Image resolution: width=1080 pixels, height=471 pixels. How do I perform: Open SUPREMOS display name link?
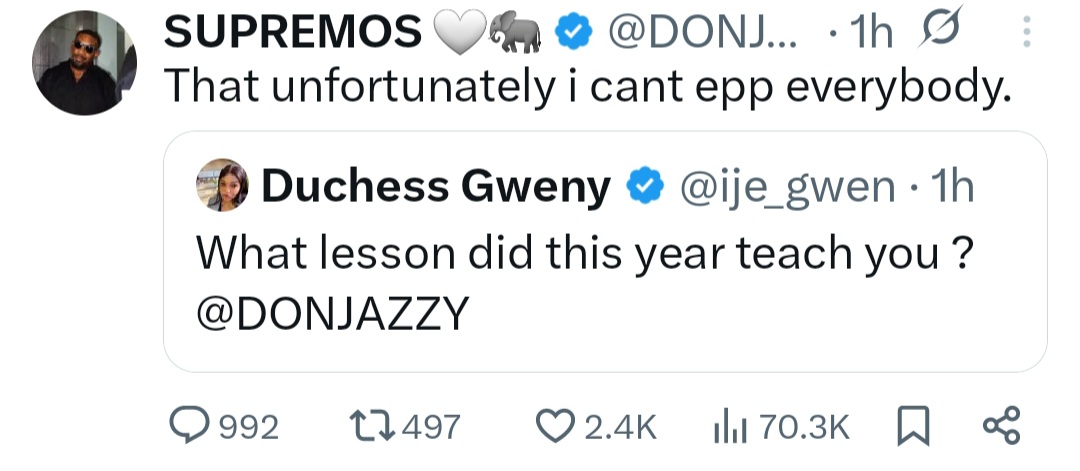click(292, 35)
